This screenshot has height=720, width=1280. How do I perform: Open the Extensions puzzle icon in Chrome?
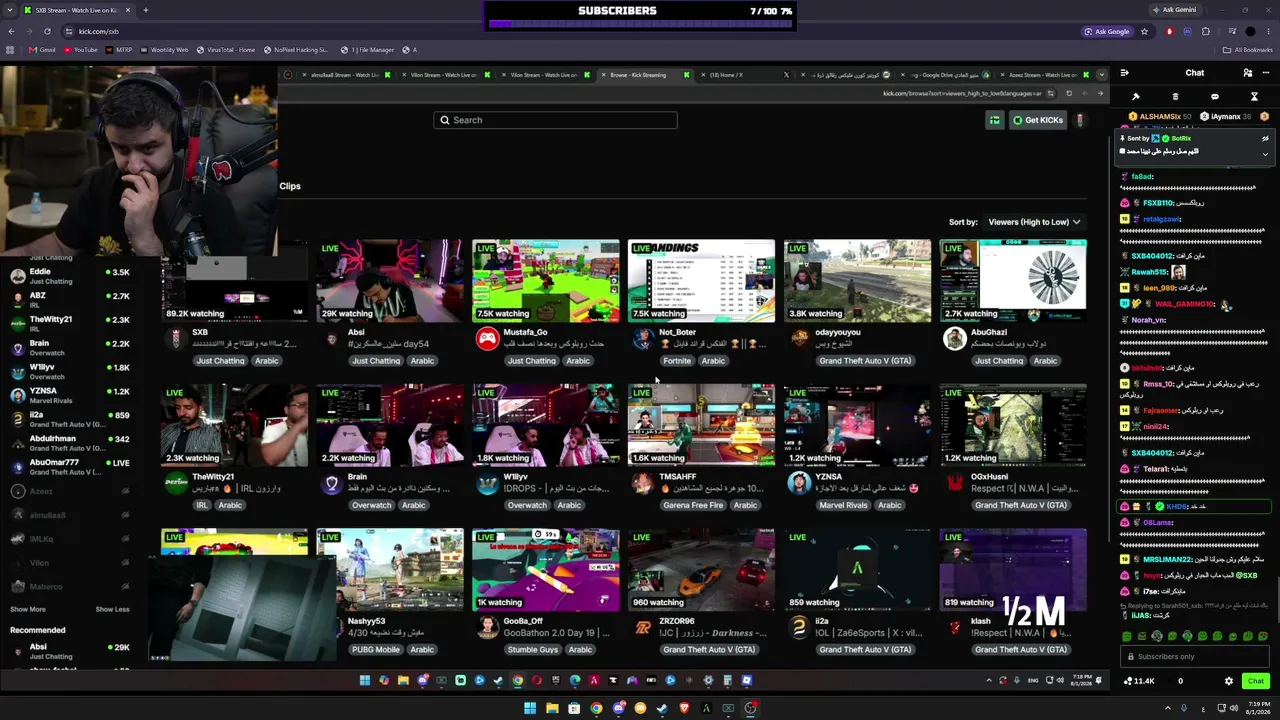point(1206,31)
